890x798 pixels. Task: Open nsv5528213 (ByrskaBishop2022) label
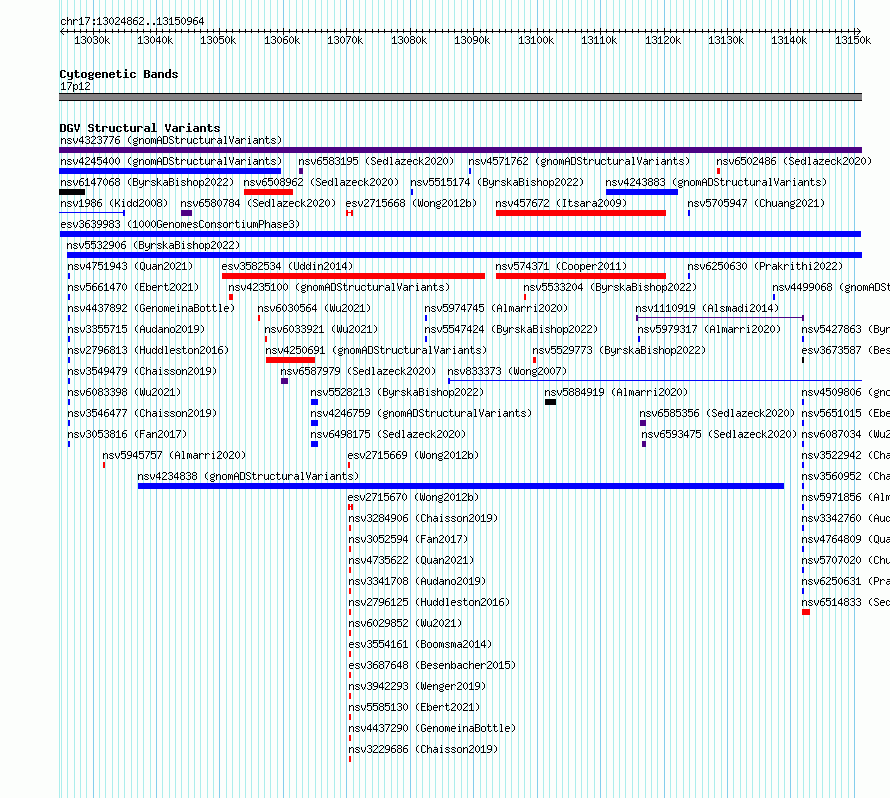pos(397,392)
